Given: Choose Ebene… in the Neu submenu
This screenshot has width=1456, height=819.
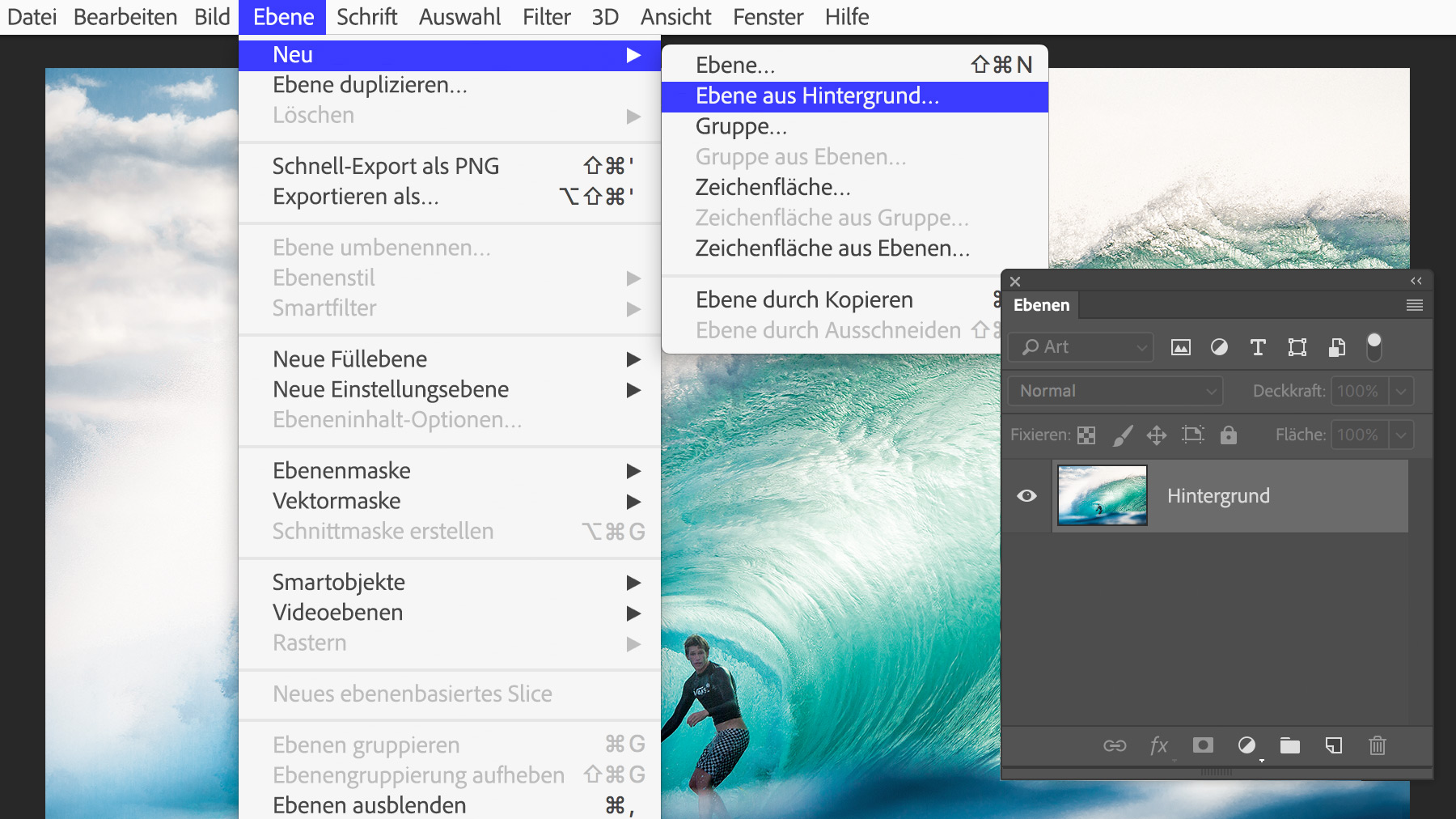Looking at the screenshot, I should pos(855,66).
